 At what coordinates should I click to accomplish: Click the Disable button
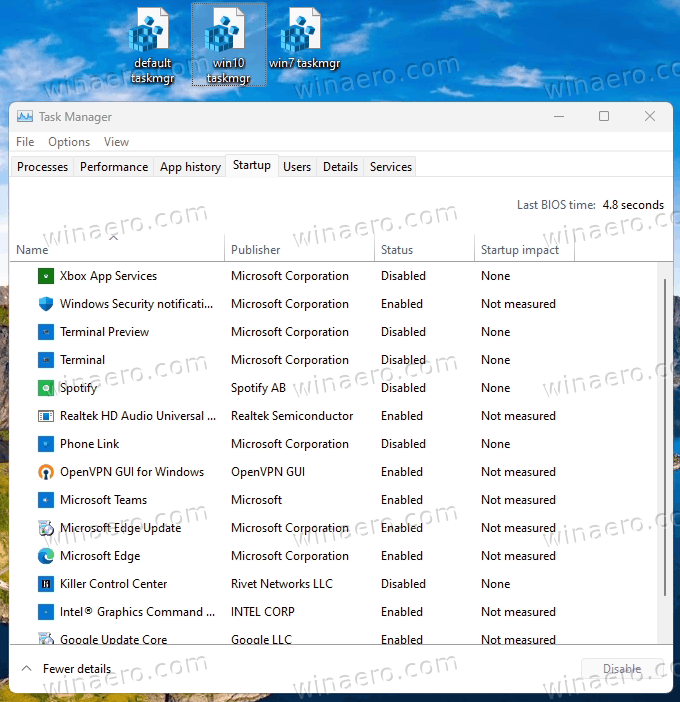[622, 669]
